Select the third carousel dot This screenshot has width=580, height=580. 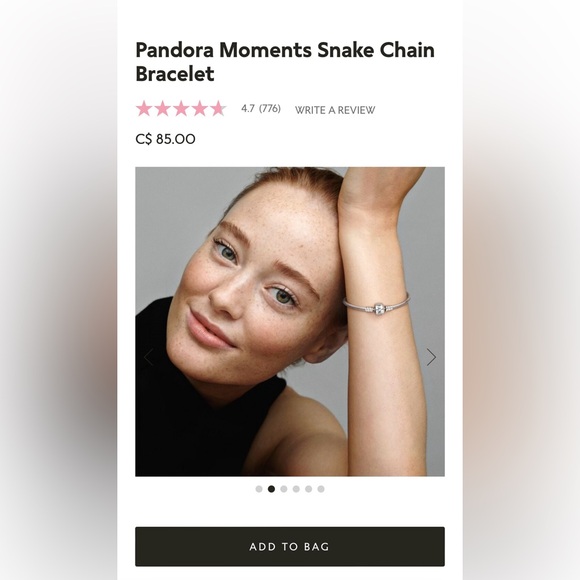284,489
